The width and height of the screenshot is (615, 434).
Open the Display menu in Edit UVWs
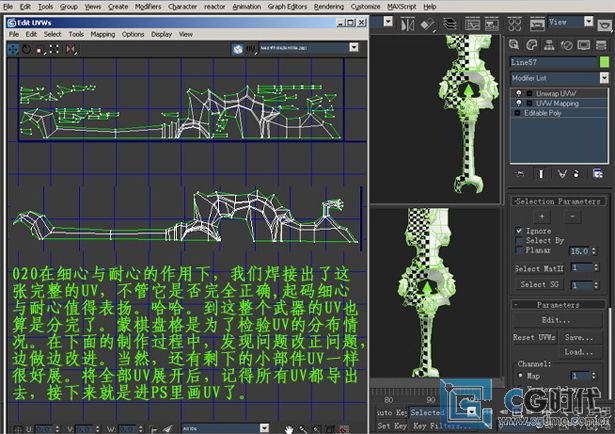tap(162, 35)
